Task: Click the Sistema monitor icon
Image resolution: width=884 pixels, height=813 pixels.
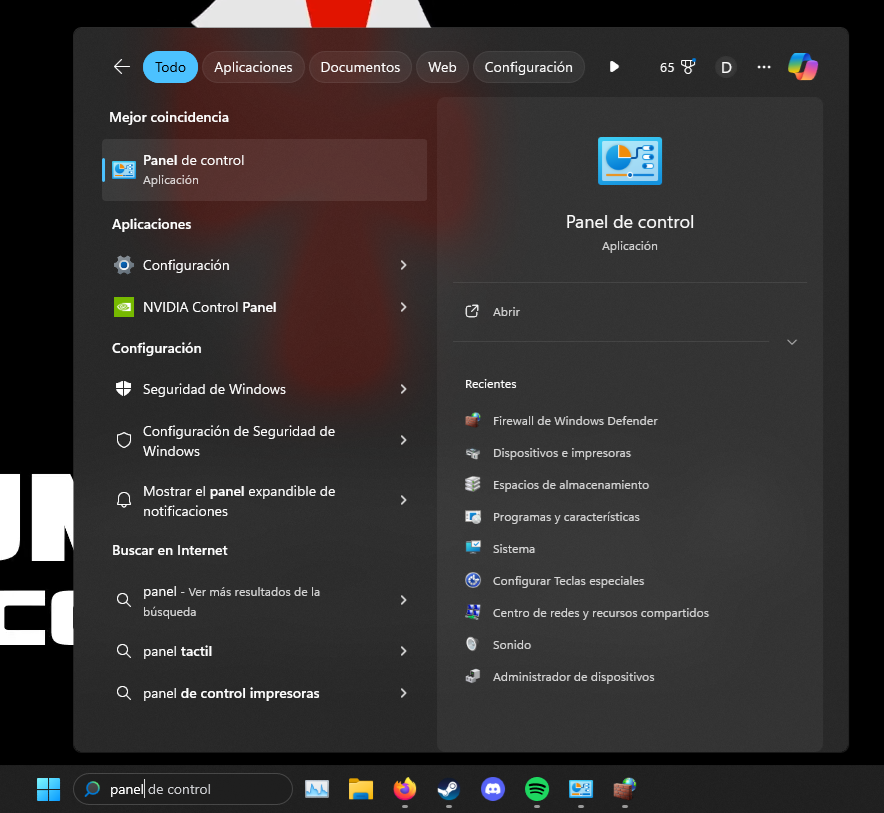Action: 472,547
